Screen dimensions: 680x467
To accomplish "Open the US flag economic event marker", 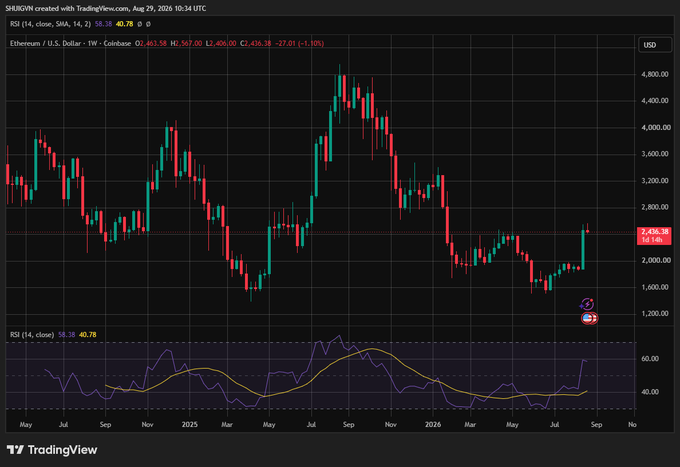I will tap(589, 318).
